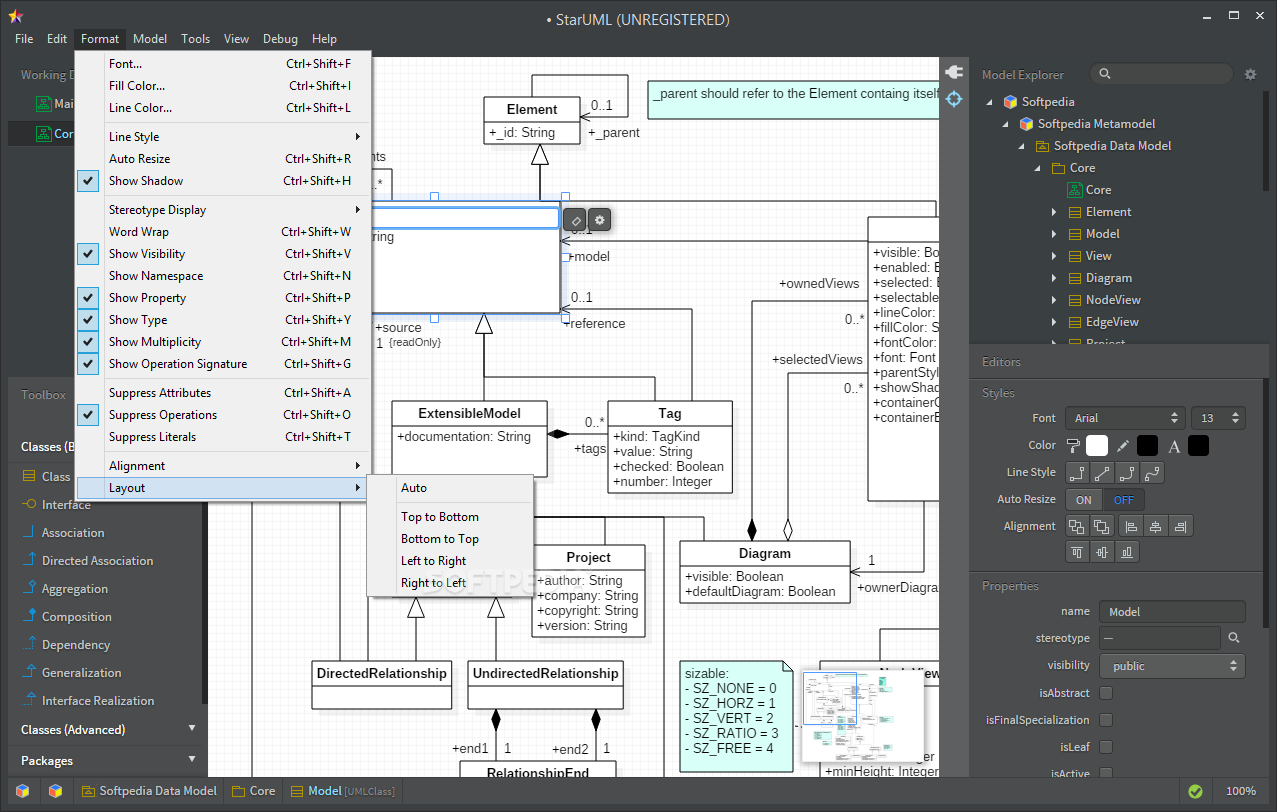Click the curve line style icon

(1153, 472)
